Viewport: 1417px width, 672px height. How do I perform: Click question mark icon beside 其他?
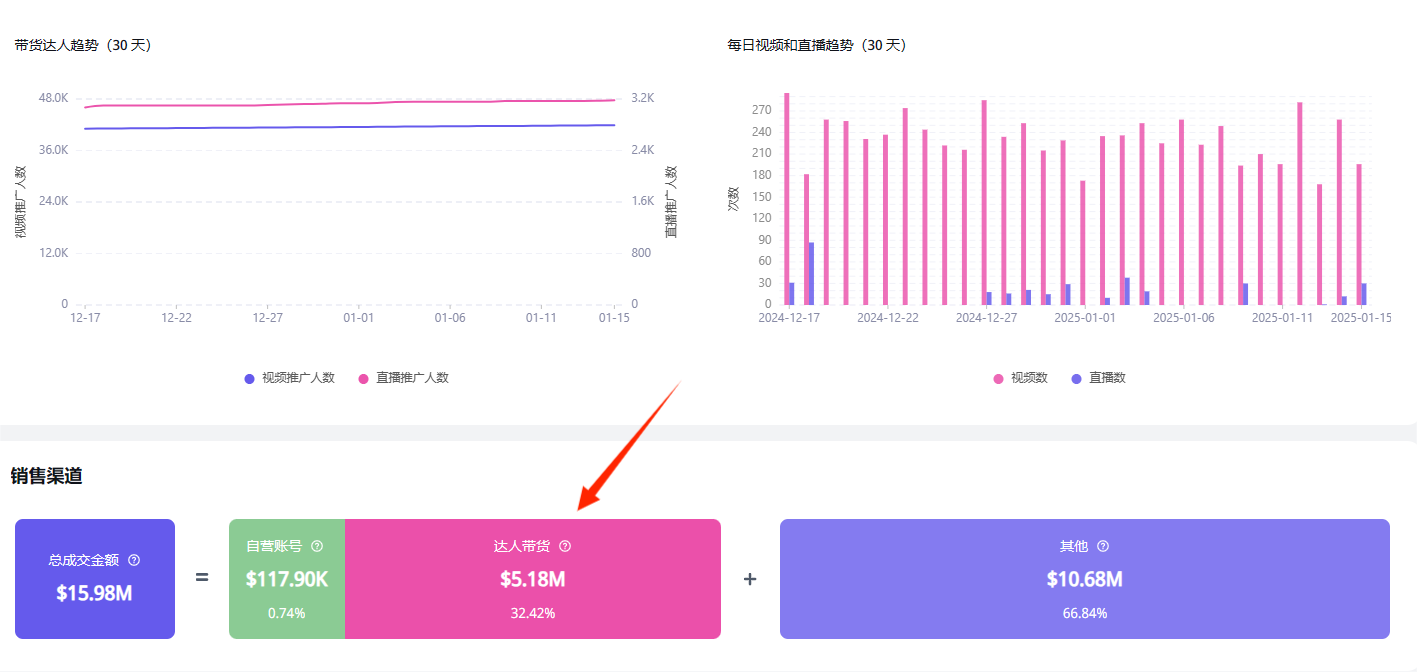[1103, 546]
